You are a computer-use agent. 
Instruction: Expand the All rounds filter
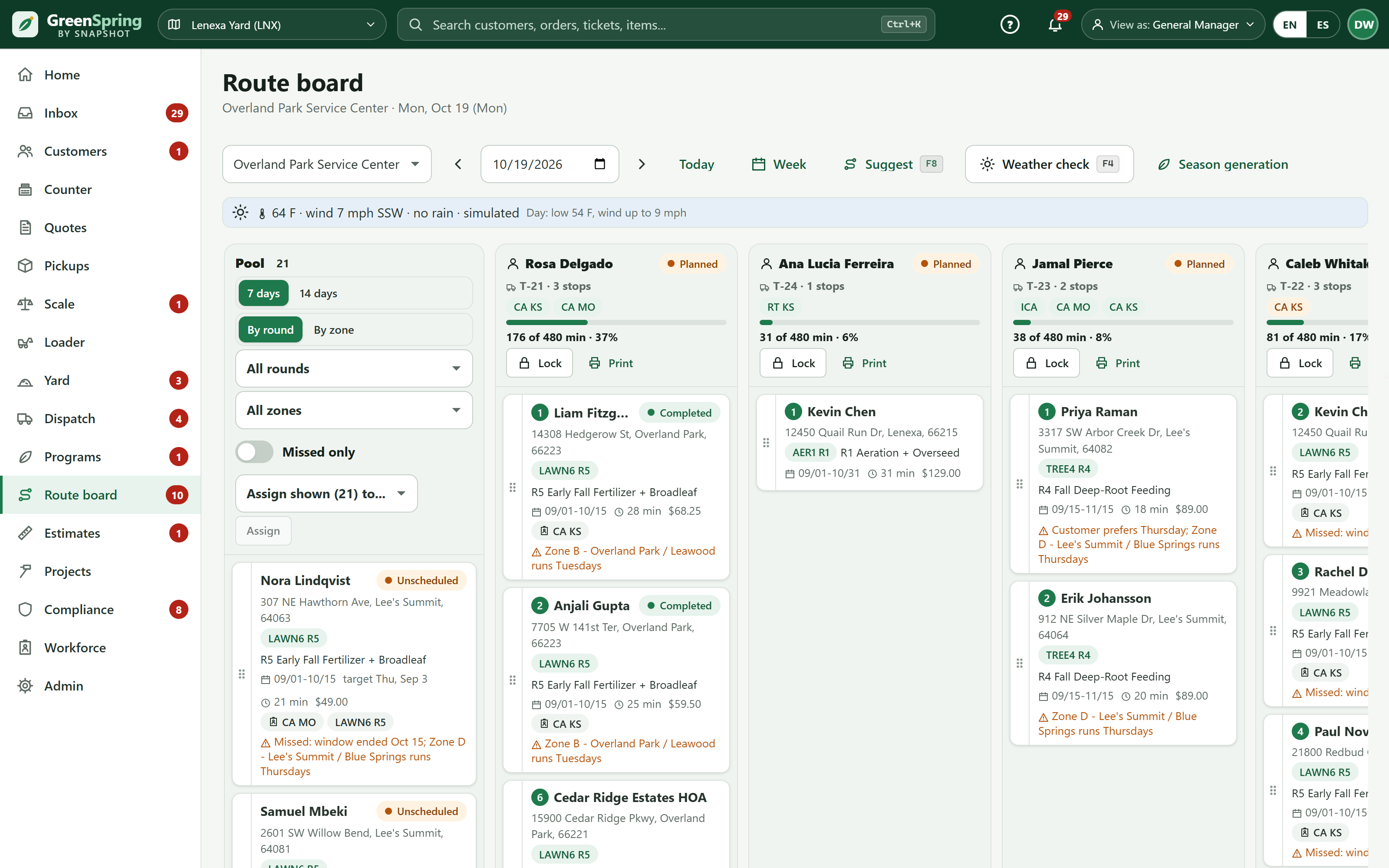pos(354,368)
